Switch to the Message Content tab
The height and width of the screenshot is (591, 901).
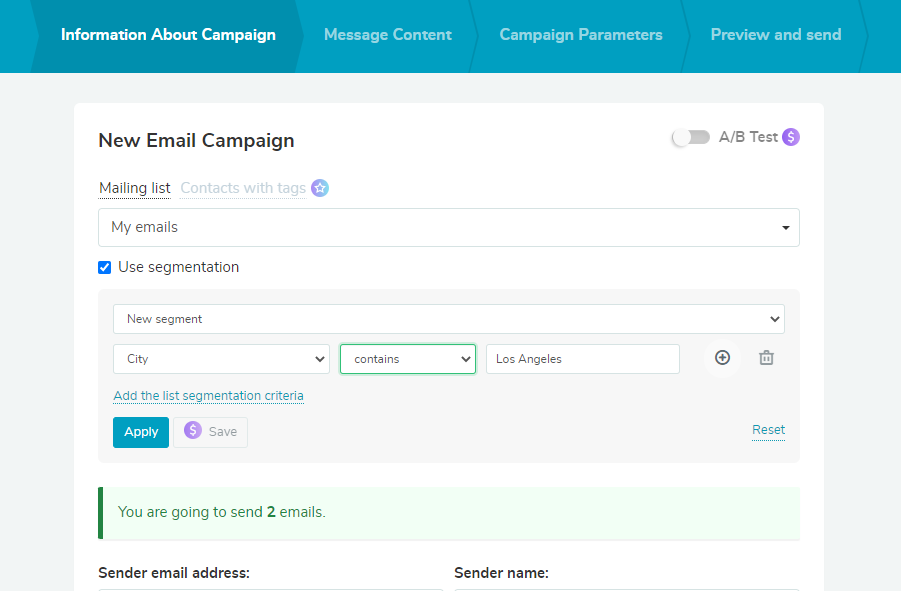[x=387, y=34]
